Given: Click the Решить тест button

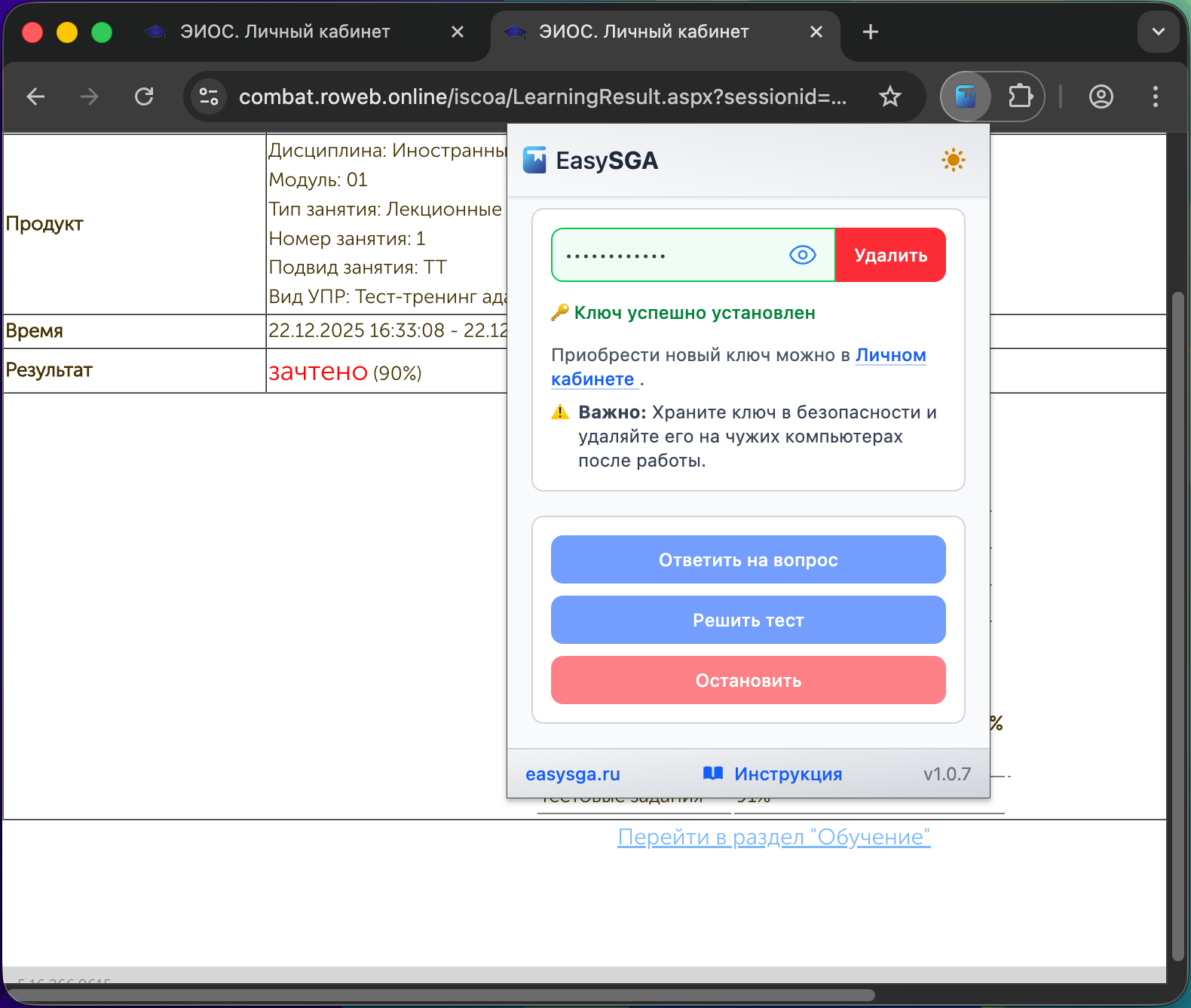Looking at the screenshot, I should pos(748,620).
